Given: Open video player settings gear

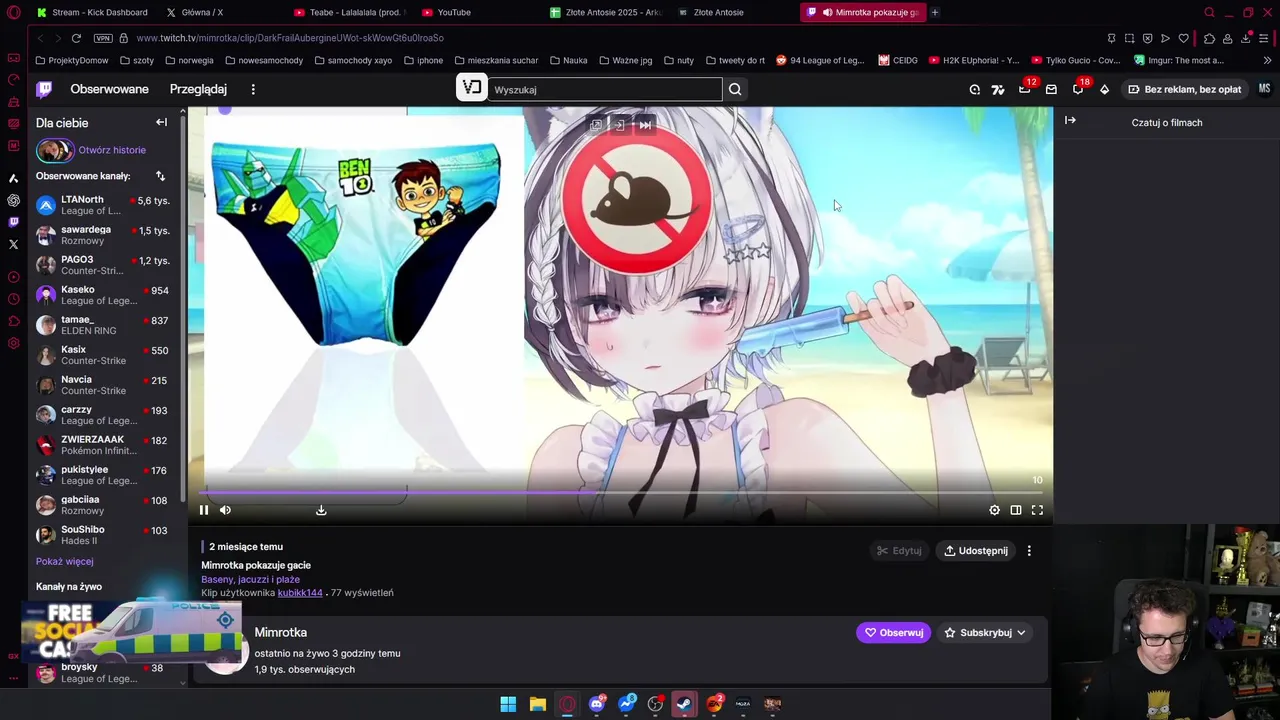Looking at the screenshot, I should pos(994,510).
